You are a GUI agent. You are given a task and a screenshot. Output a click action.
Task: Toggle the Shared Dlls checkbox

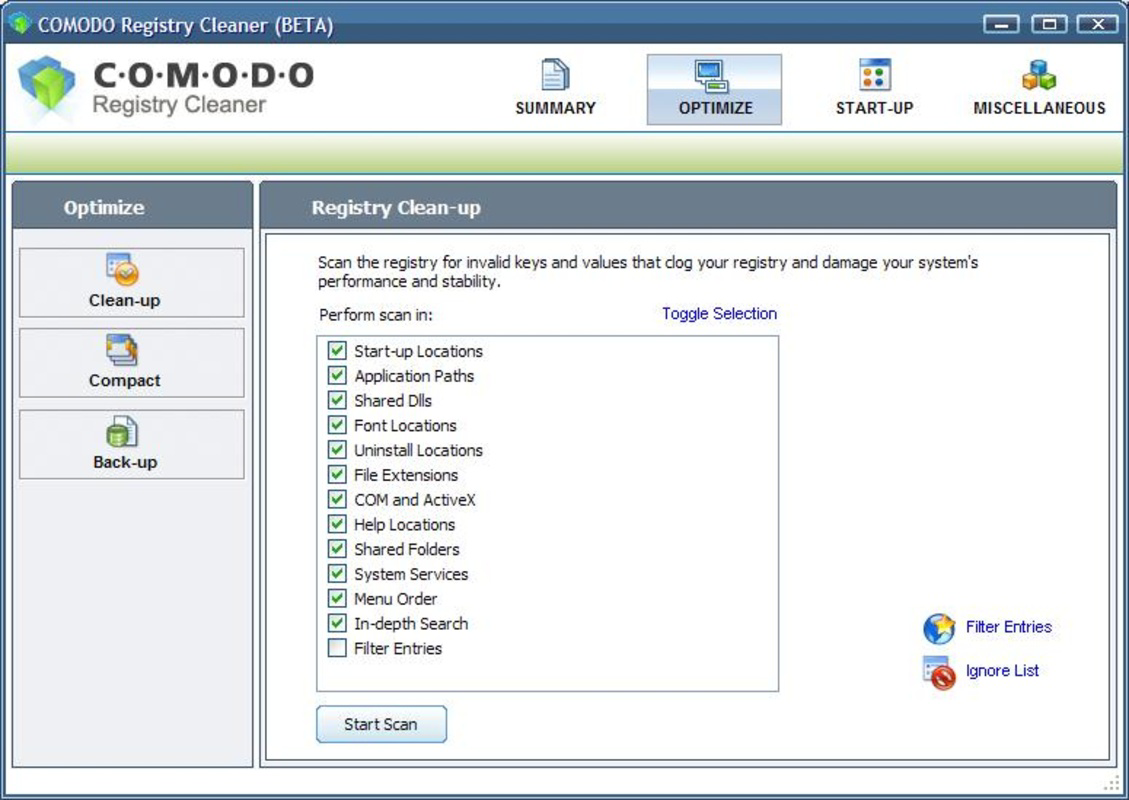pyautogui.click(x=337, y=400)
